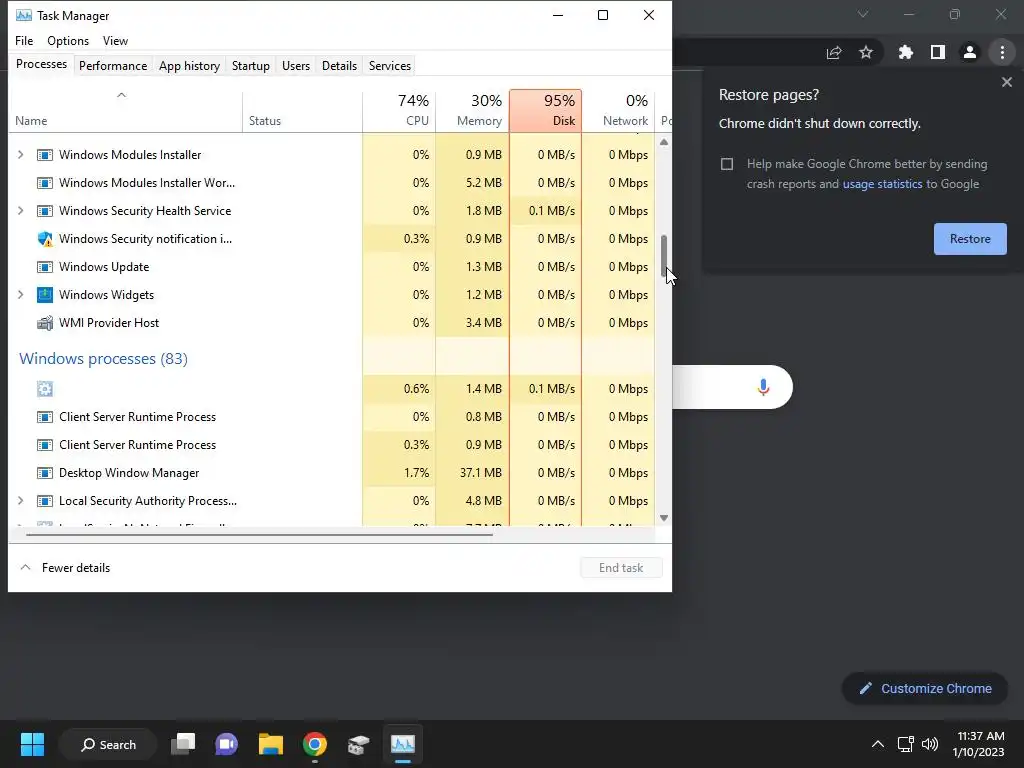Image resolution: width=1024 pixels, height=768 pixels.
Task: Expand the Windows Widgets process
Action: click(x=20, y=295)
